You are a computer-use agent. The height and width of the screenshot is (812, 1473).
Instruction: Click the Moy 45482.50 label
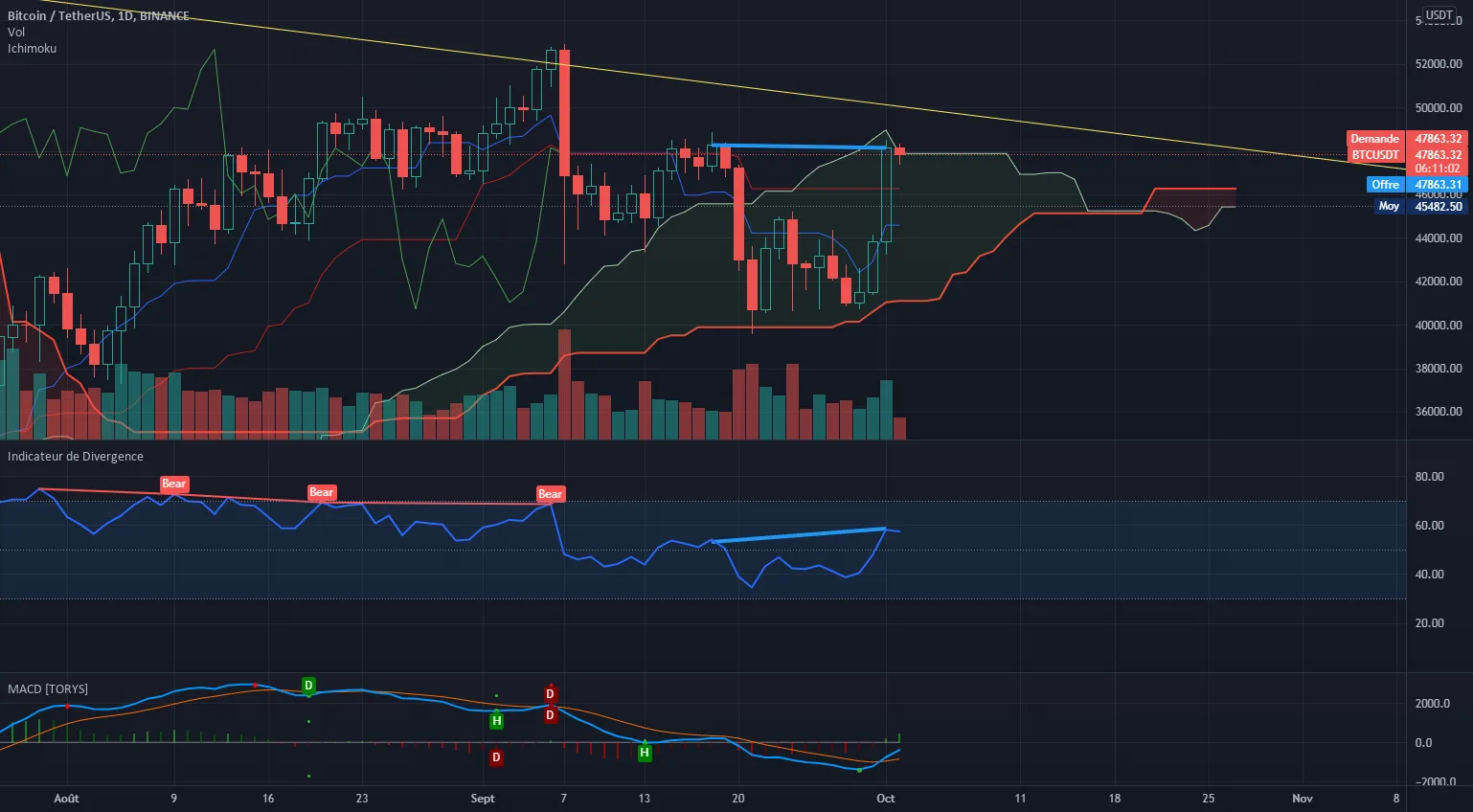(x=1421, y=206)
